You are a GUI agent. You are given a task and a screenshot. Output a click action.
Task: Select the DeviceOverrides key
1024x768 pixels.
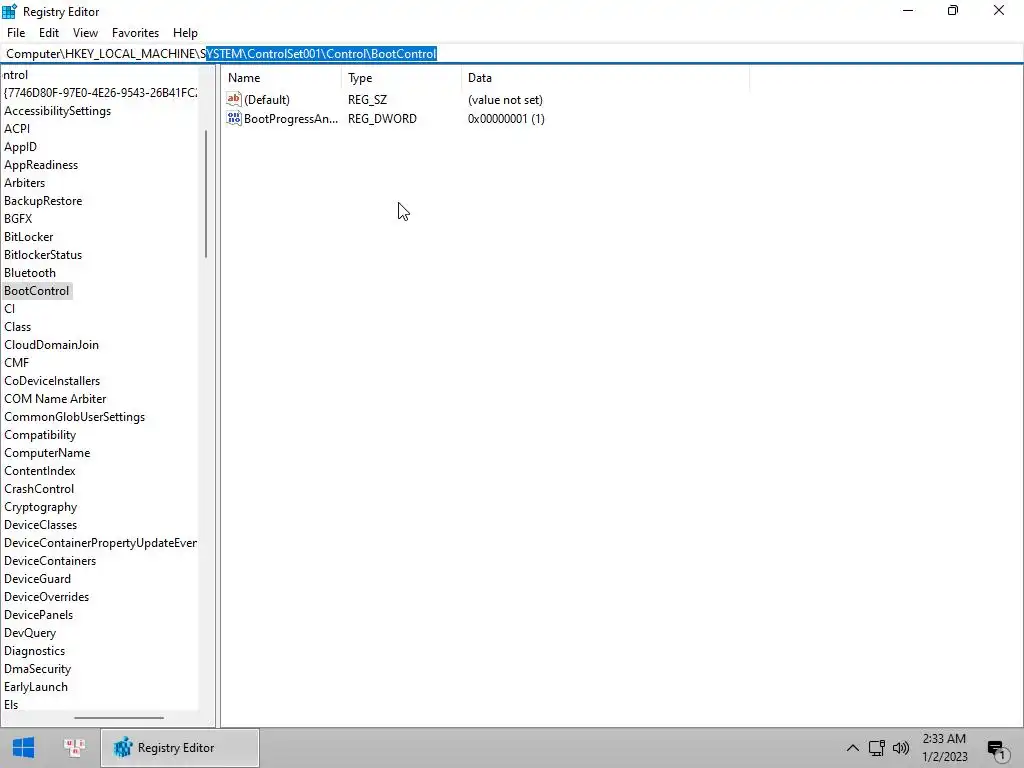tap(46, 597)
